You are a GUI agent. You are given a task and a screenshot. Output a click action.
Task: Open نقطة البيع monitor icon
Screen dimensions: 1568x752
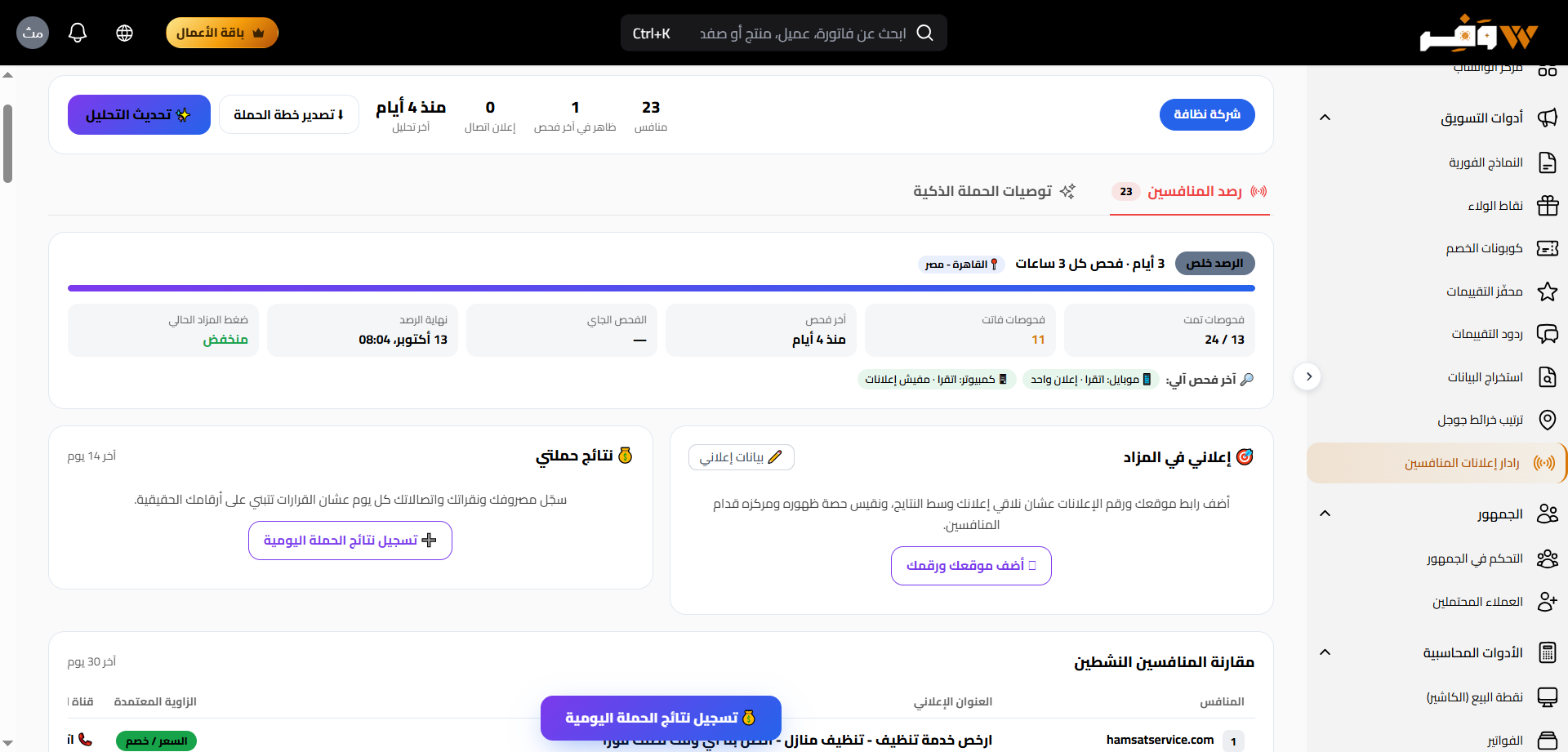pyautogui.click(x=1548, y=697)
